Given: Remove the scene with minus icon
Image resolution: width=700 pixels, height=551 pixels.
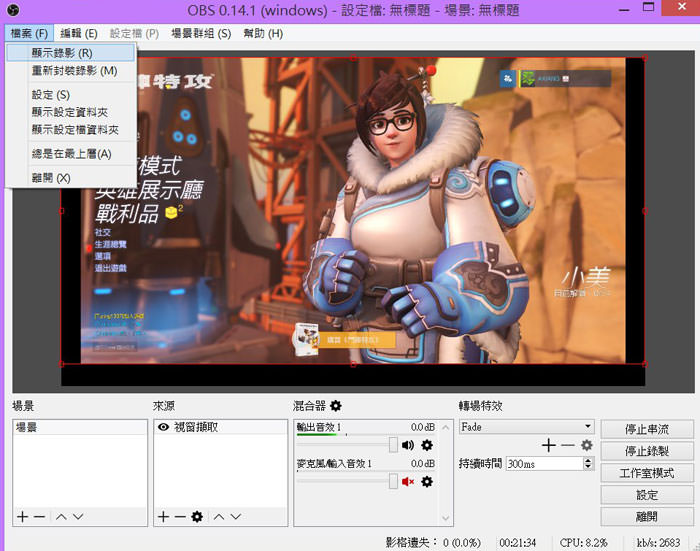Looking at the screenshot, I should [40, 517].
